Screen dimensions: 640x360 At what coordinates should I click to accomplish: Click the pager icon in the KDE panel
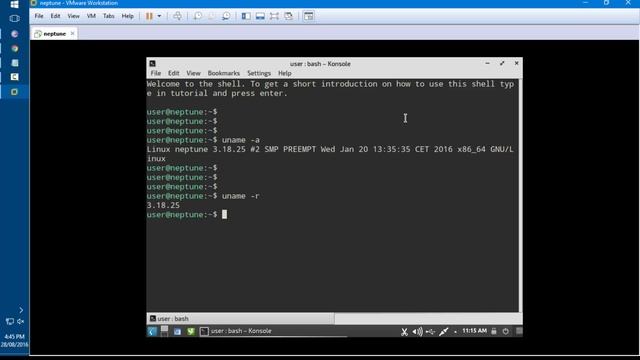click(x=164, y=331)
